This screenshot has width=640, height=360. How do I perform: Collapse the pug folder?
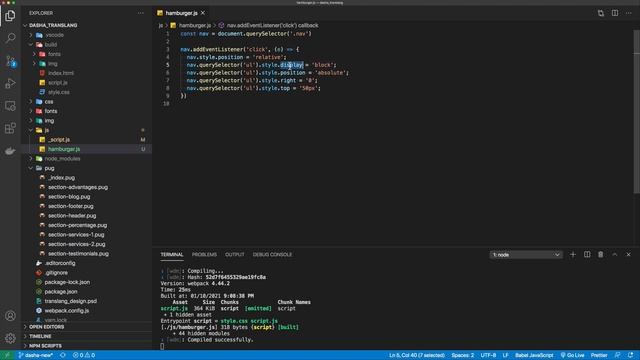coord(49,168)
